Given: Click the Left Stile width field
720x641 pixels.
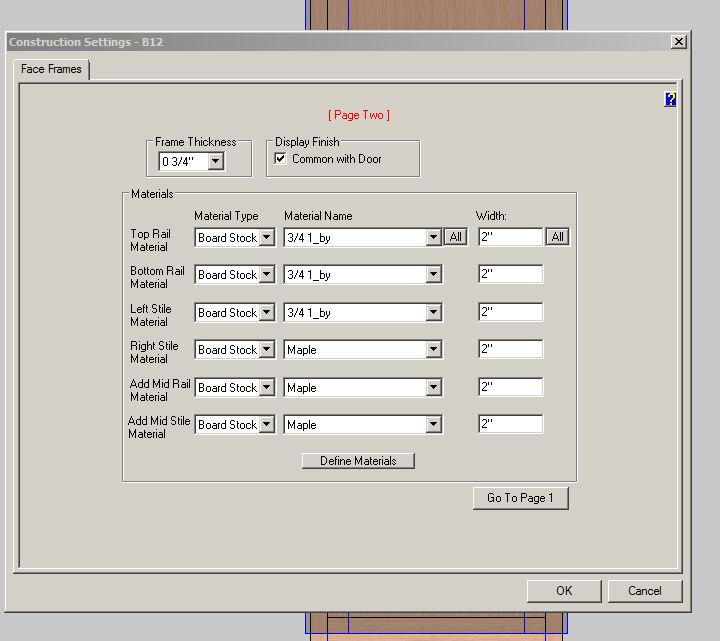Looking at the screenshot, I should click(510, 312).
